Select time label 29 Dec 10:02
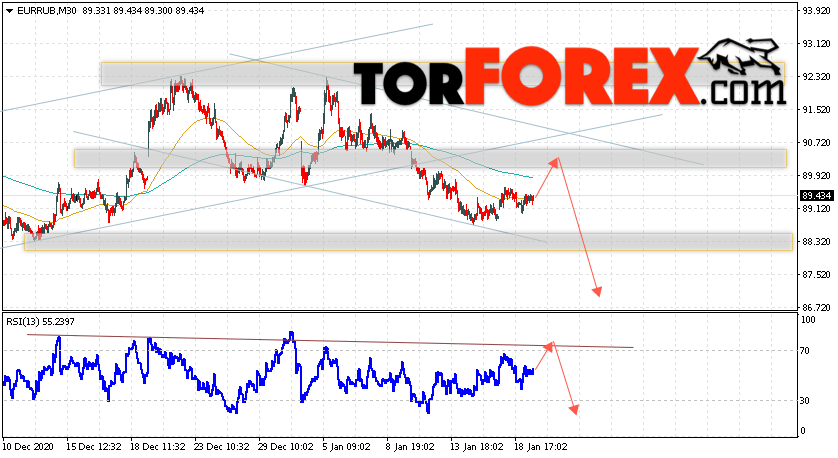The height and width of the screenshot is (458, 838). click(x=286, y=446)
